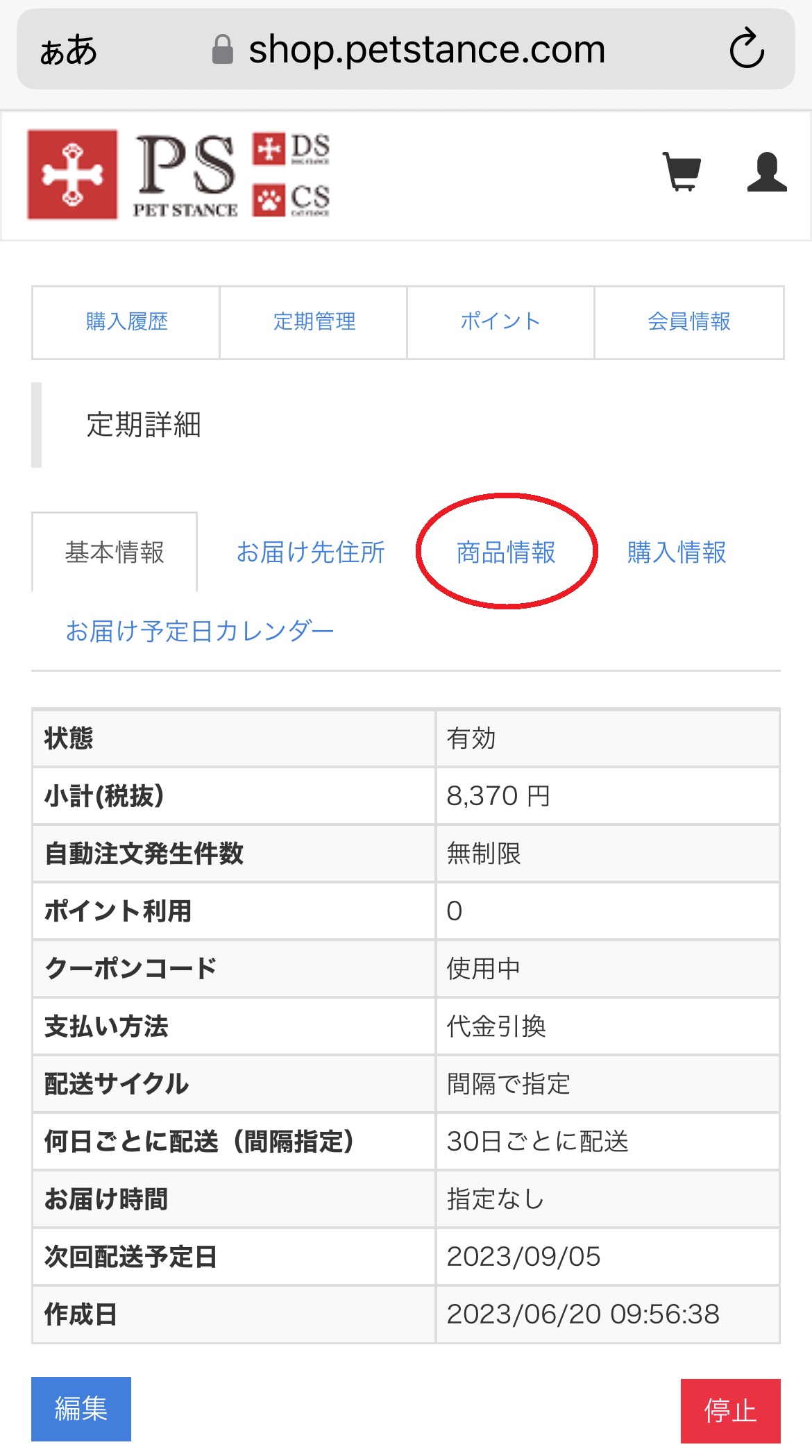Image resolution: width=812 pixels, height=1456 pixels.
Task: Switch to 購入情報 tab
Action: click(x=677, y=552)
